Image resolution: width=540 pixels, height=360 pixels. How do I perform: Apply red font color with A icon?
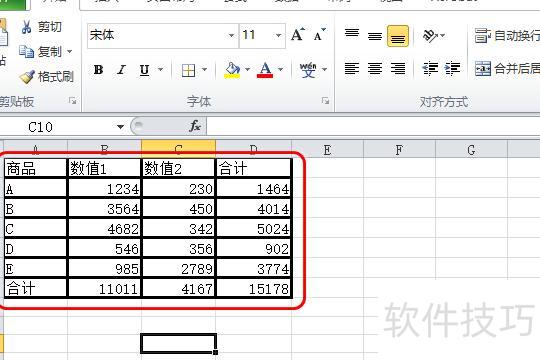265,70
